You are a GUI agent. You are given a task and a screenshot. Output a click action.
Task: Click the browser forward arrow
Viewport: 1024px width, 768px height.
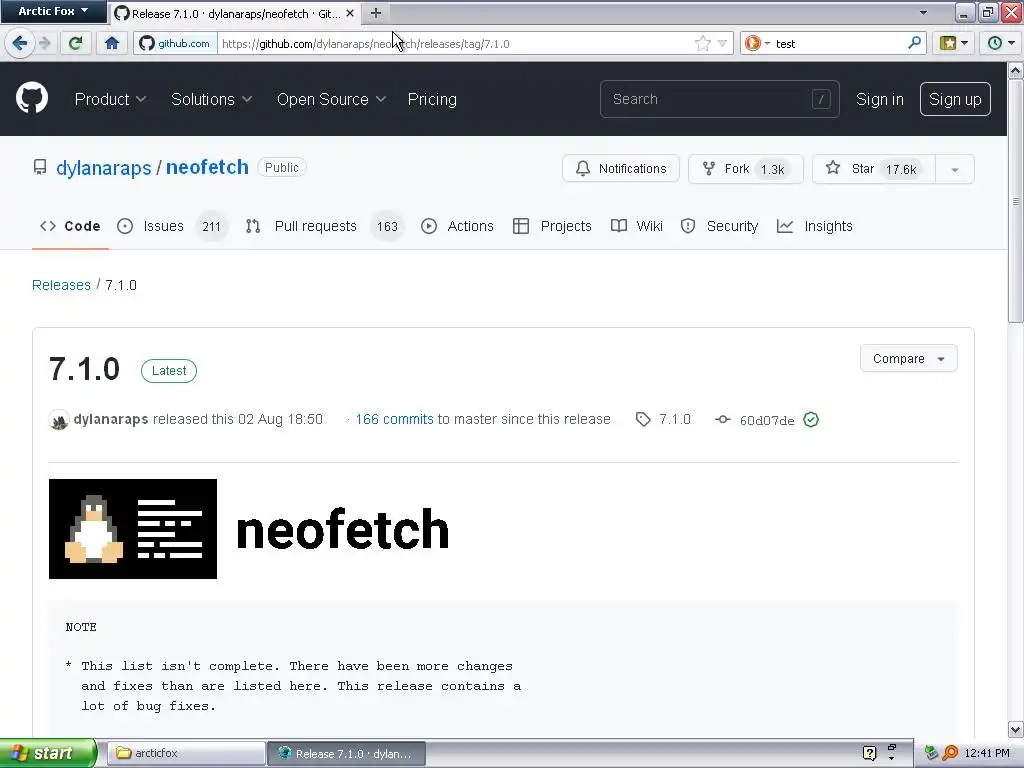[44, 44]
